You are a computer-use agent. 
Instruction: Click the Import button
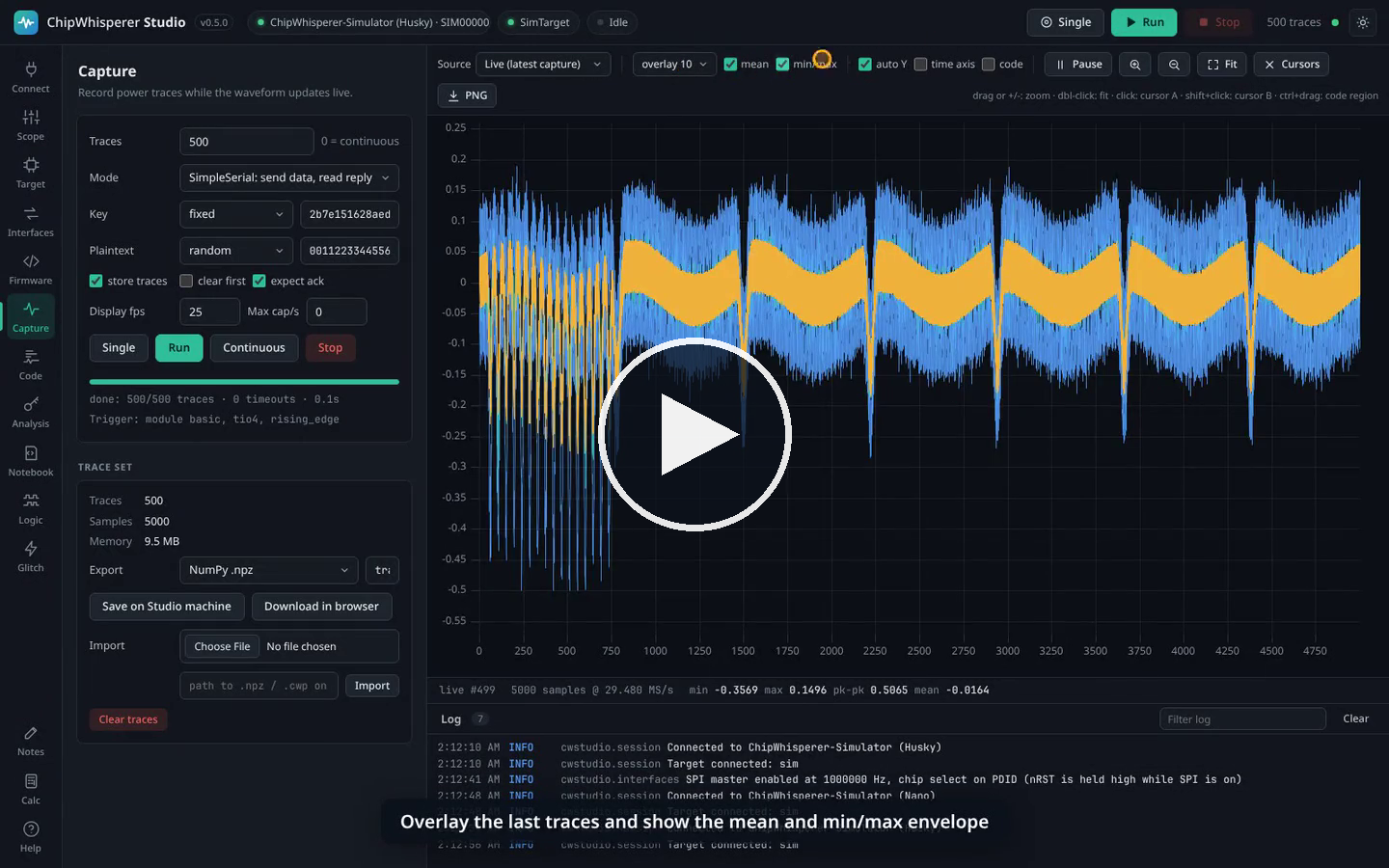(372, 686)
